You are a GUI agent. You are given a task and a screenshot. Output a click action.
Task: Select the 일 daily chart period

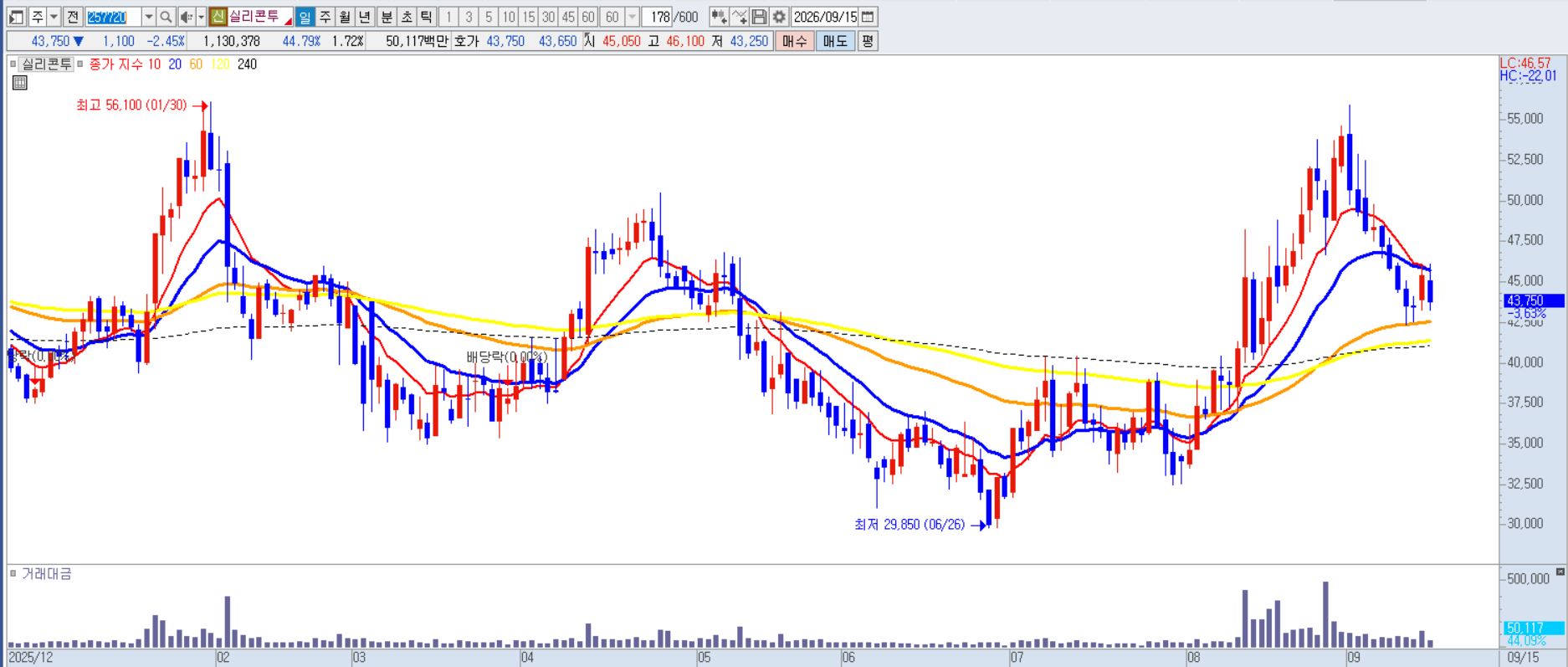[x=305, y=17]
